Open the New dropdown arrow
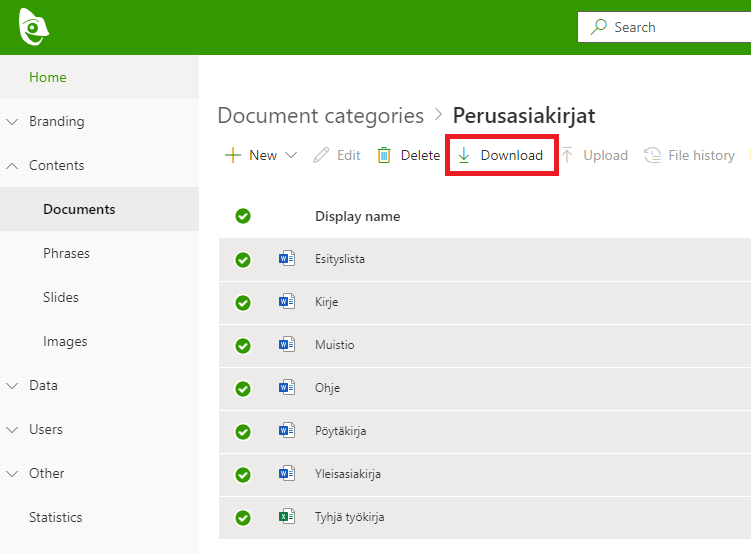The width and height of the screenshot is (751, 554). (x=291, y=155)
